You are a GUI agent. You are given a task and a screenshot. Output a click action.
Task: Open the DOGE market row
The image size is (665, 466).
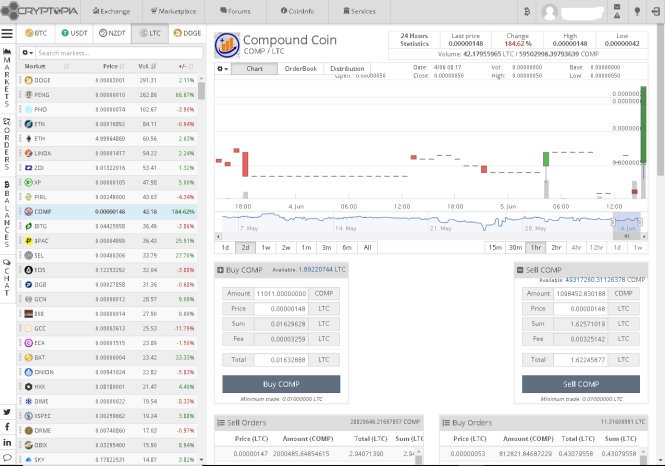(x=107, y=80)
